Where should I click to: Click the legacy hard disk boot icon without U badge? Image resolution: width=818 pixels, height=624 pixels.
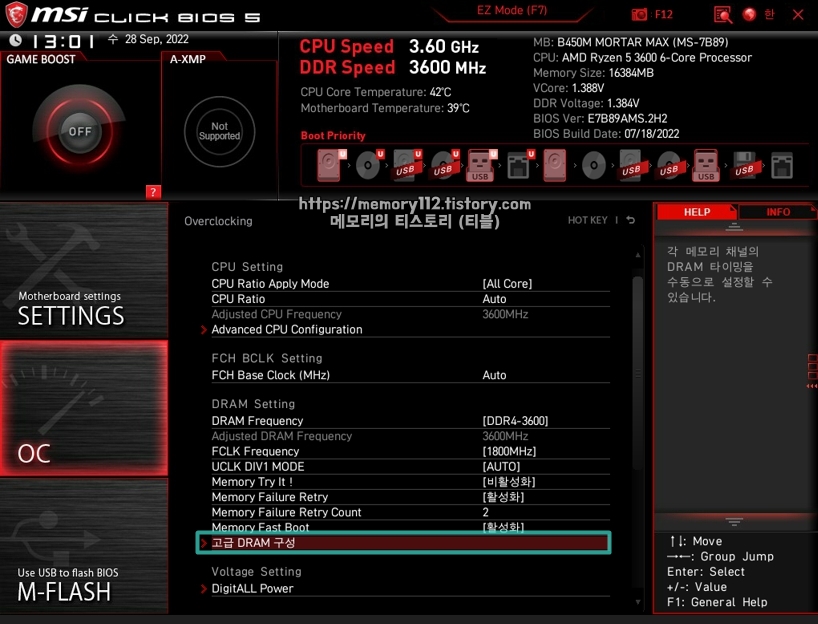pos(555,165)
